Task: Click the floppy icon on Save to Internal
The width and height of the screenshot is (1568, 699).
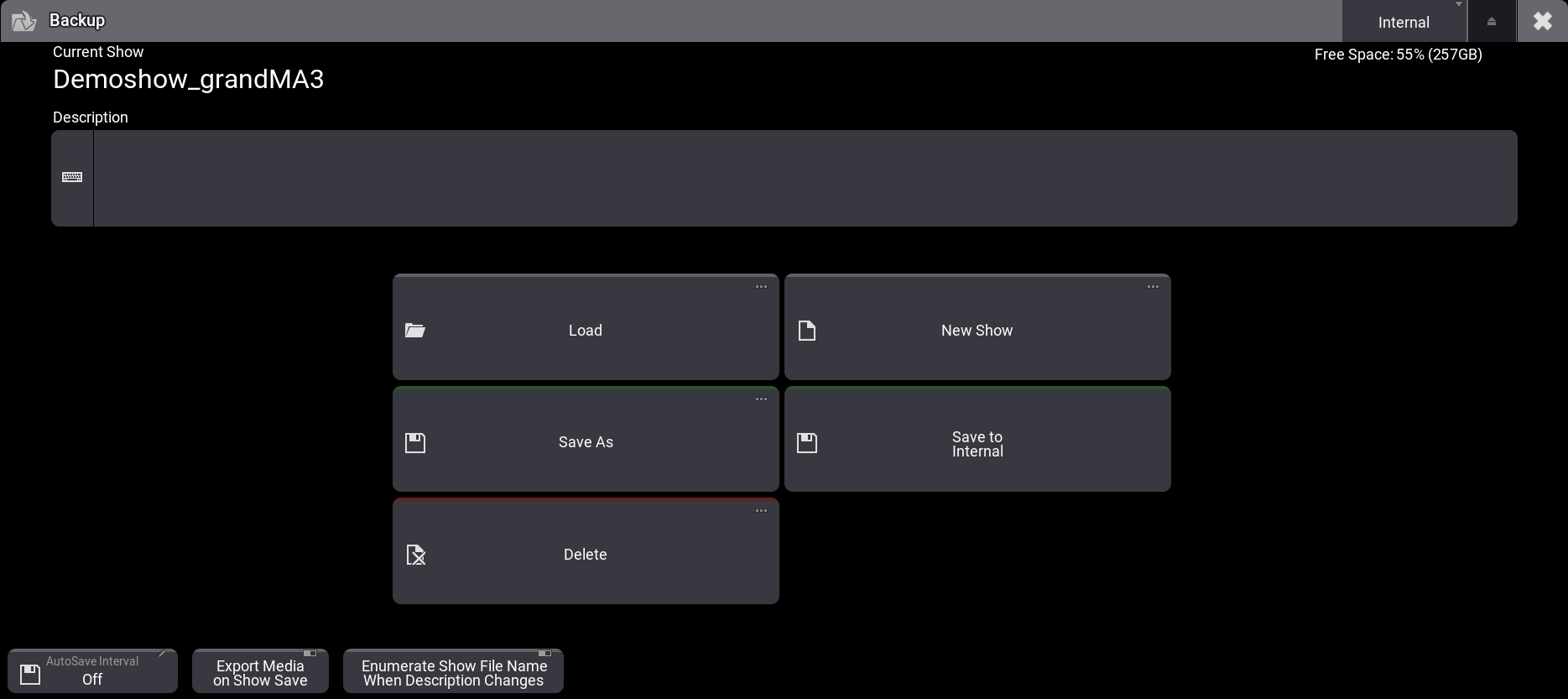Action: 807,442
